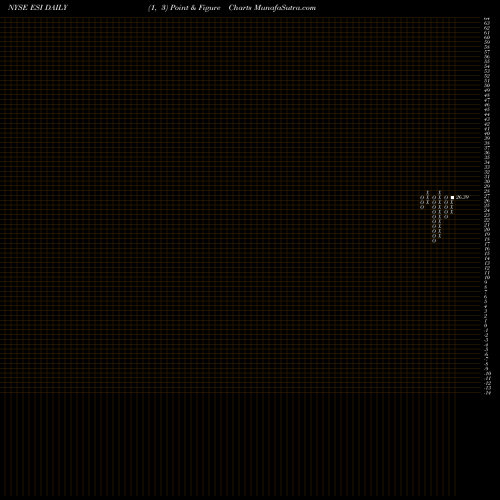Click the Charts MunafaSutra.com text
The image size is (500, 500).
272,8
